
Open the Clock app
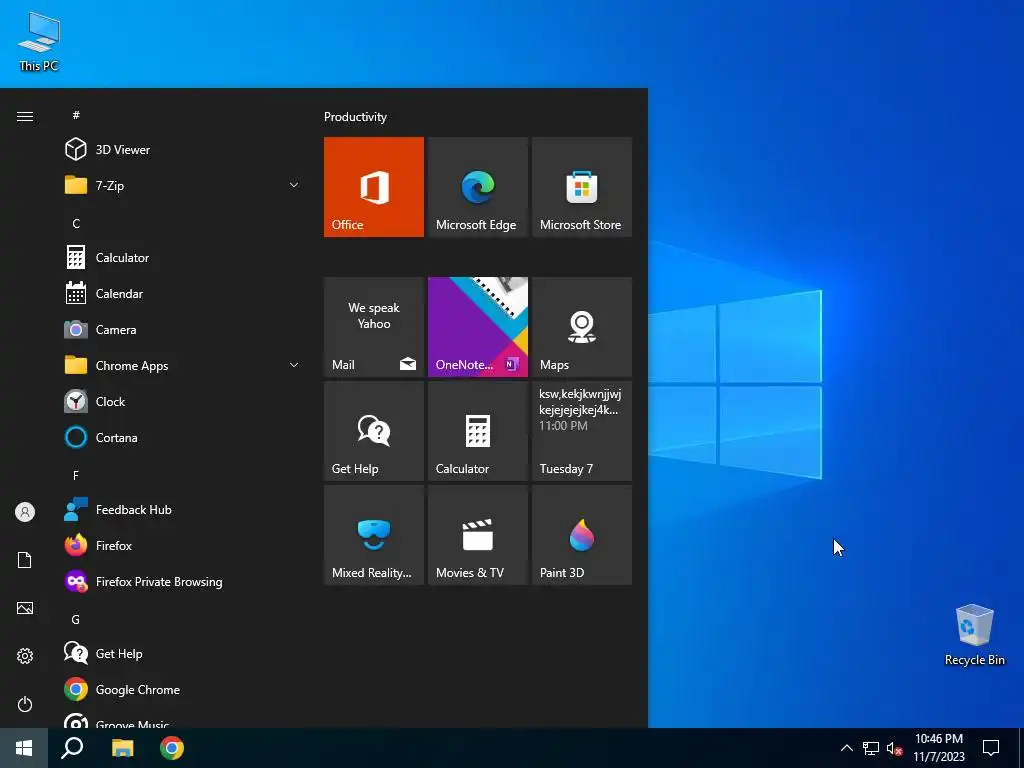(183, 401)
